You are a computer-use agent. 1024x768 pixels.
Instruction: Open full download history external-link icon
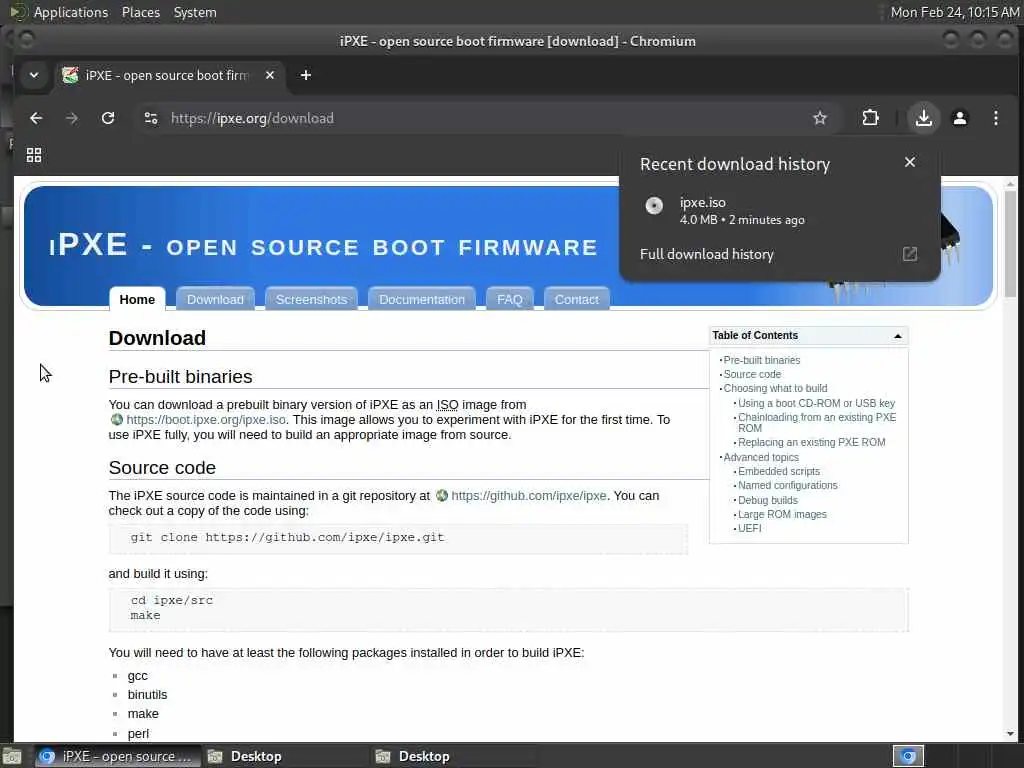[910, 254]
